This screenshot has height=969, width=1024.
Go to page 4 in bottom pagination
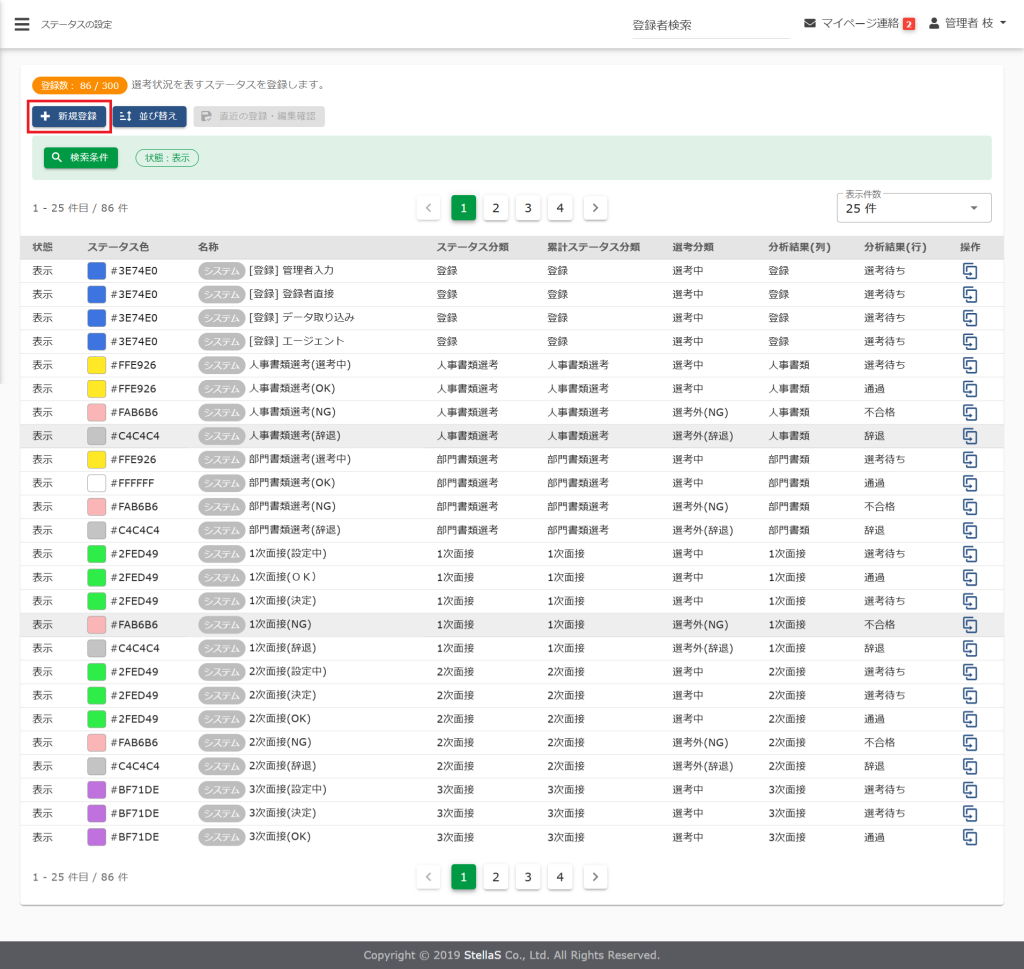(x=560, y=877)
